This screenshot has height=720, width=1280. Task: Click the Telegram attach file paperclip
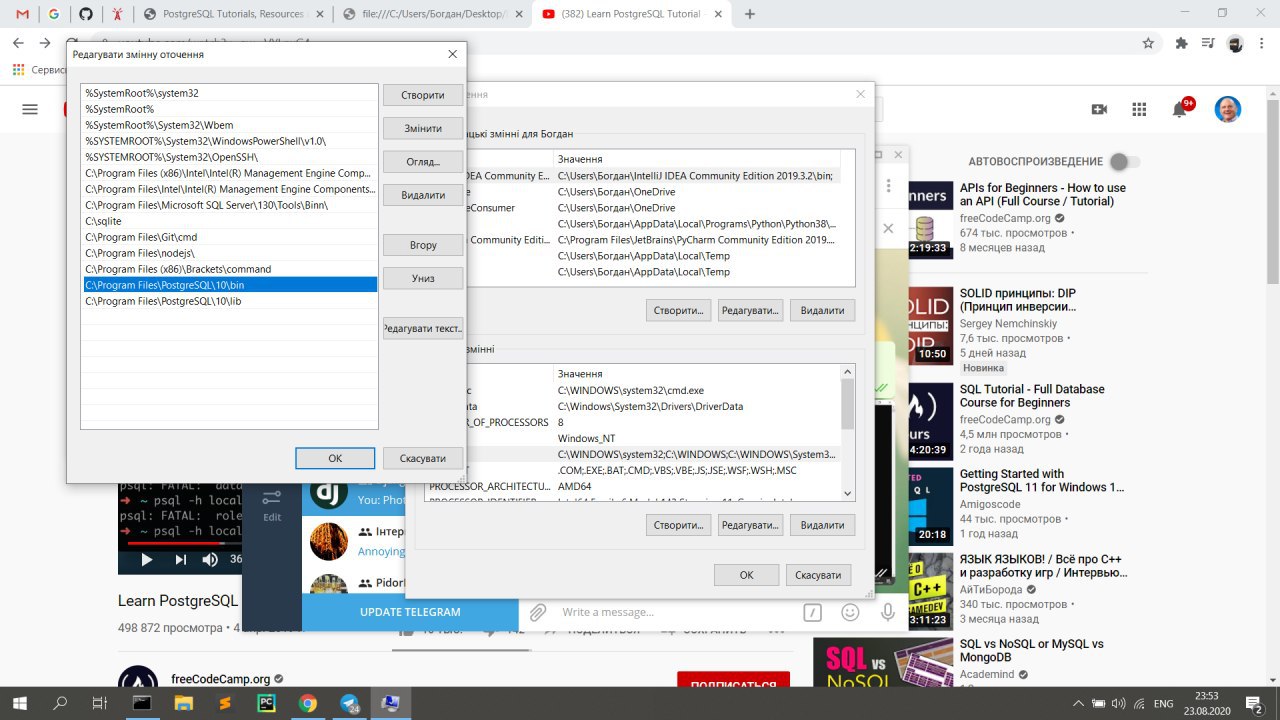click(537, 612)
